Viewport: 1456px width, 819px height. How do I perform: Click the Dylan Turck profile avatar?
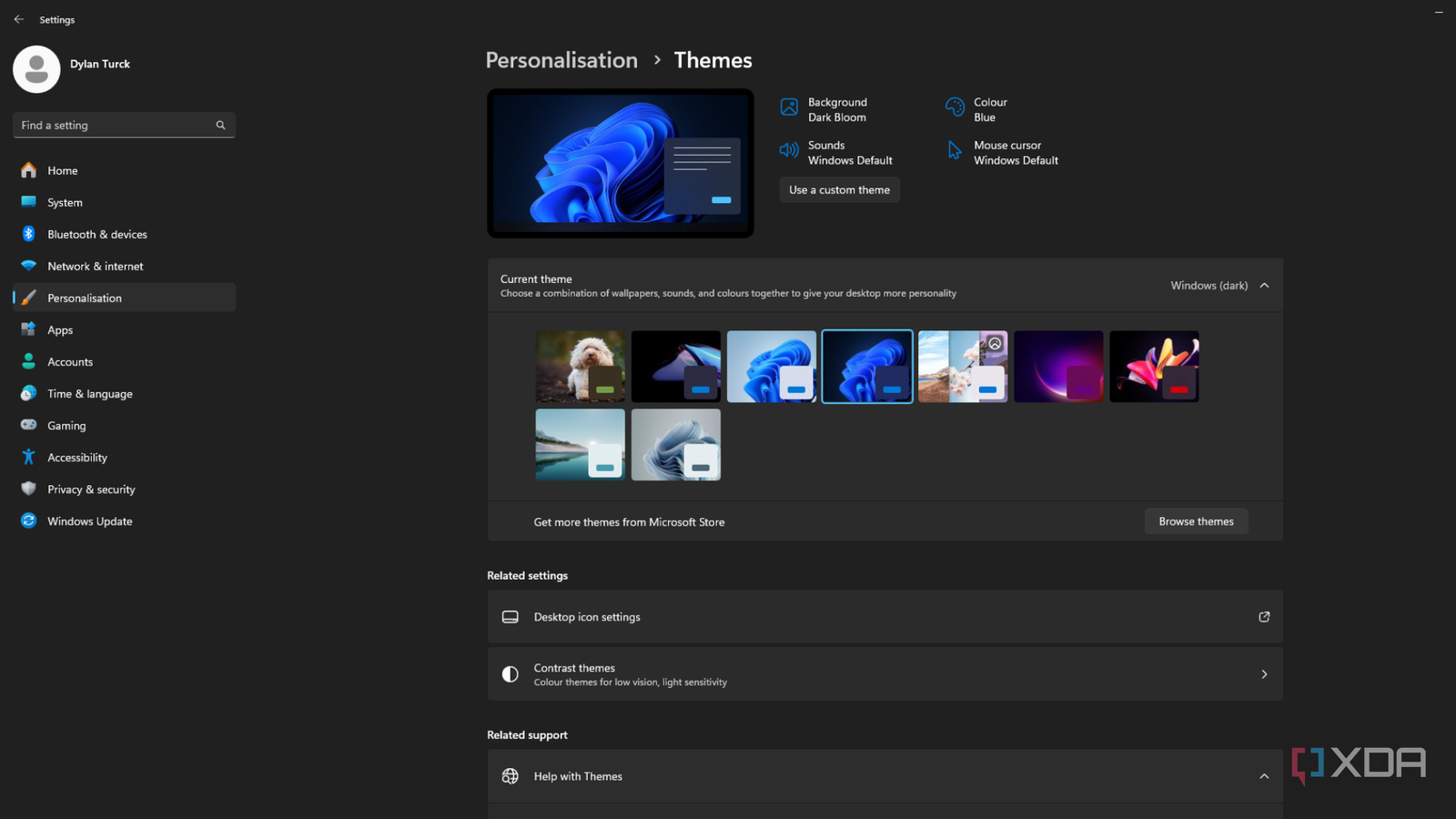coord(36,69)
